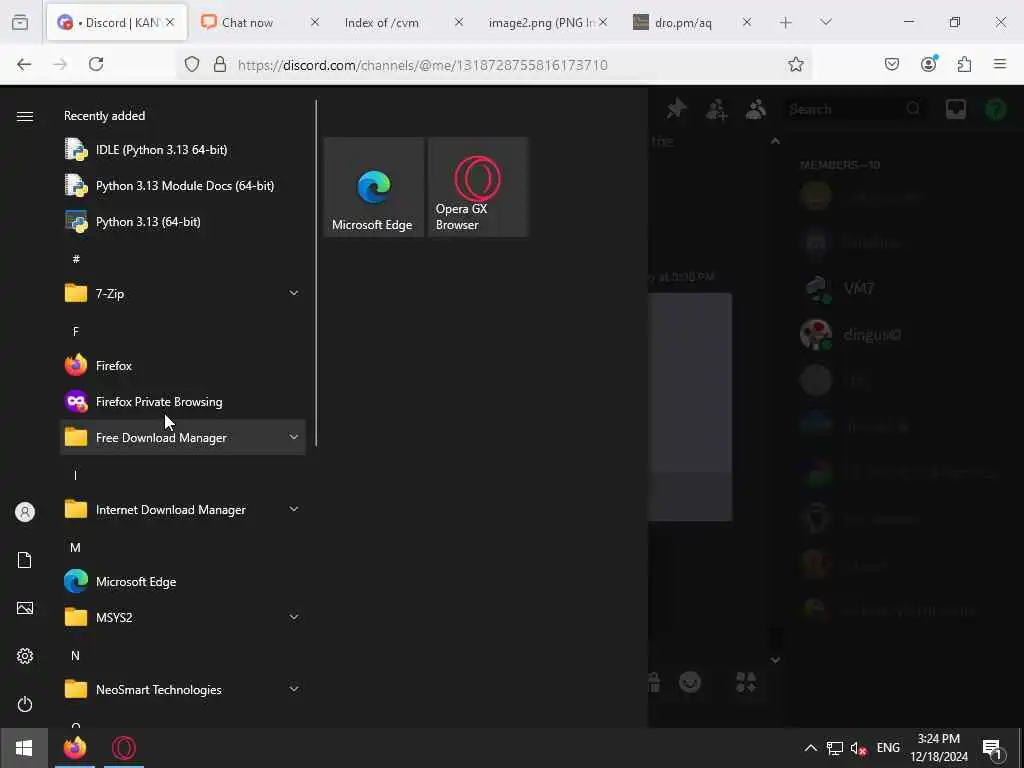
Task: Switch to the Chat now tab
Action: tap(247, 23)
